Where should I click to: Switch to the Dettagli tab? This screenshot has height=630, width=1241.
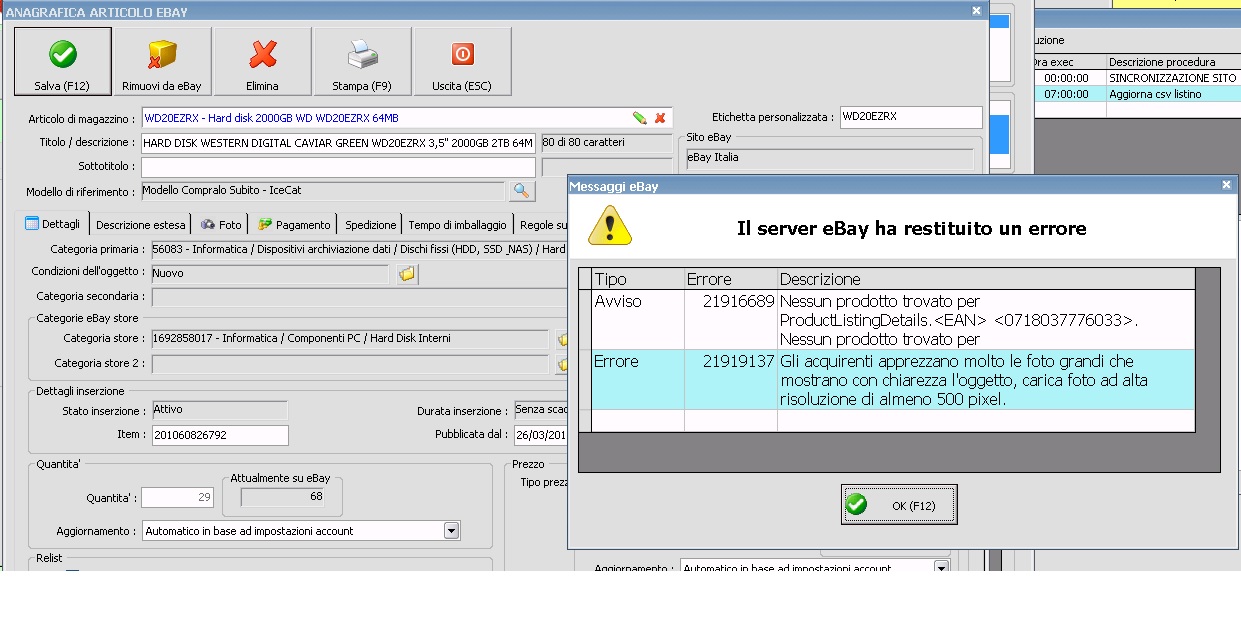pos(53,224)
